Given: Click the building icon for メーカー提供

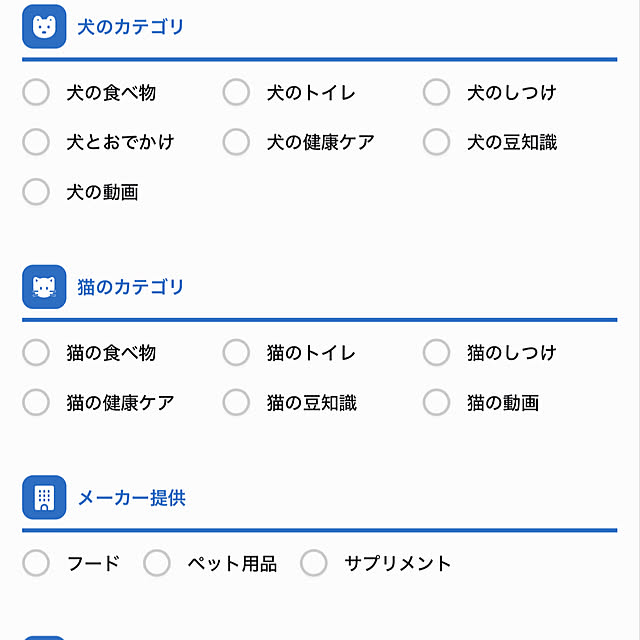Looking at the screenshot, I should click(x=44, y=497).
